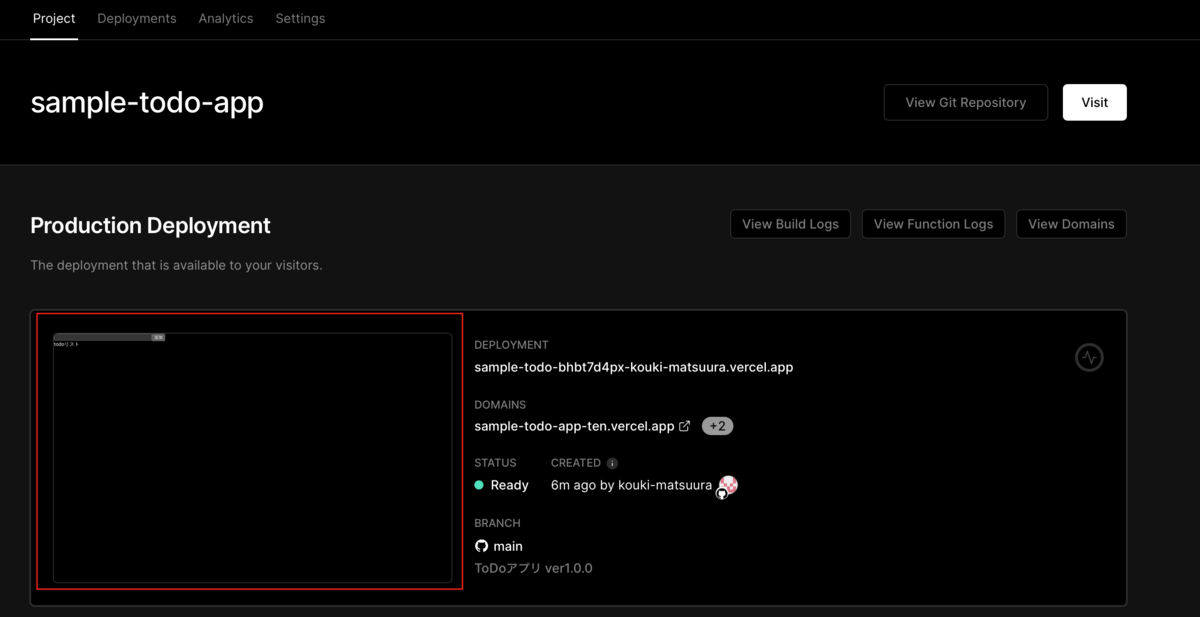Click the main branch link
The height and width of the screenshot is (617, 1200).
pyautogui.click(x=508, y=546)
